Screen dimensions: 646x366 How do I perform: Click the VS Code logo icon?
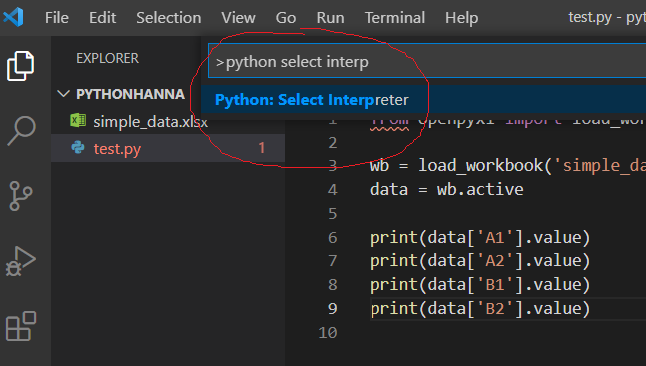pyautogui.click(x=13, y=17)
